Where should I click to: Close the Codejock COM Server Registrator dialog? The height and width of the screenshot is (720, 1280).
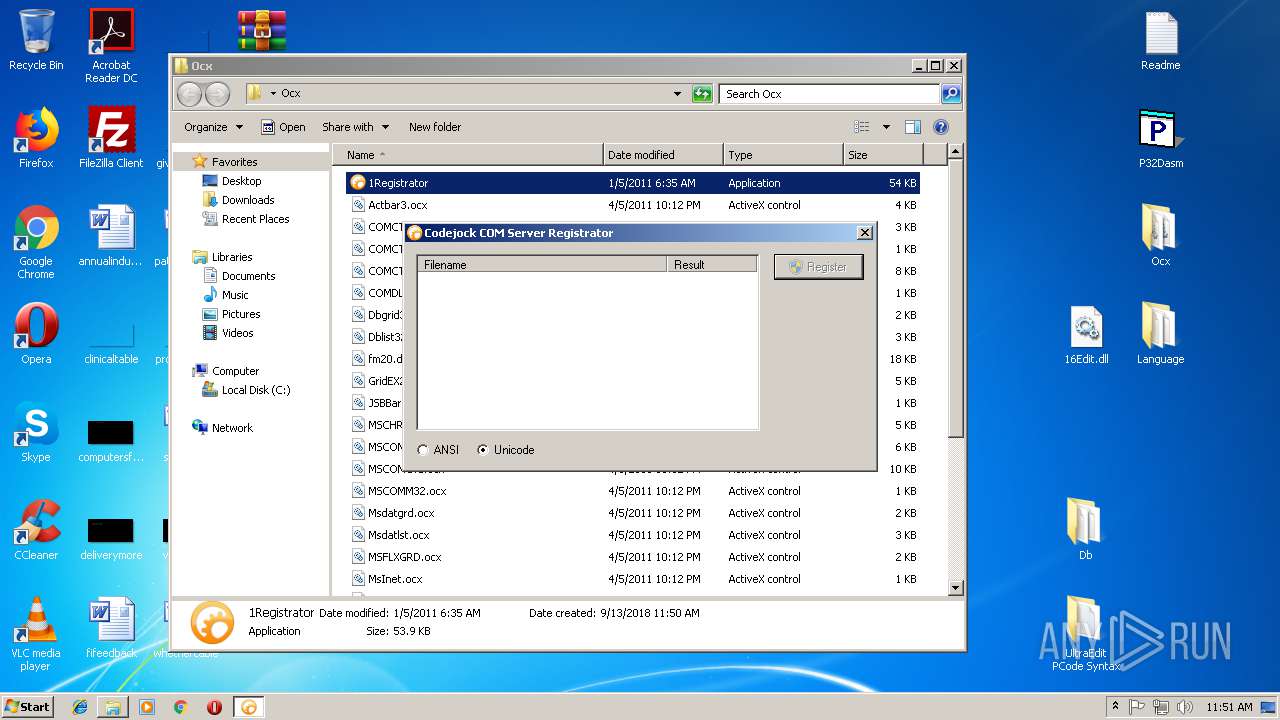coord(865,233)
